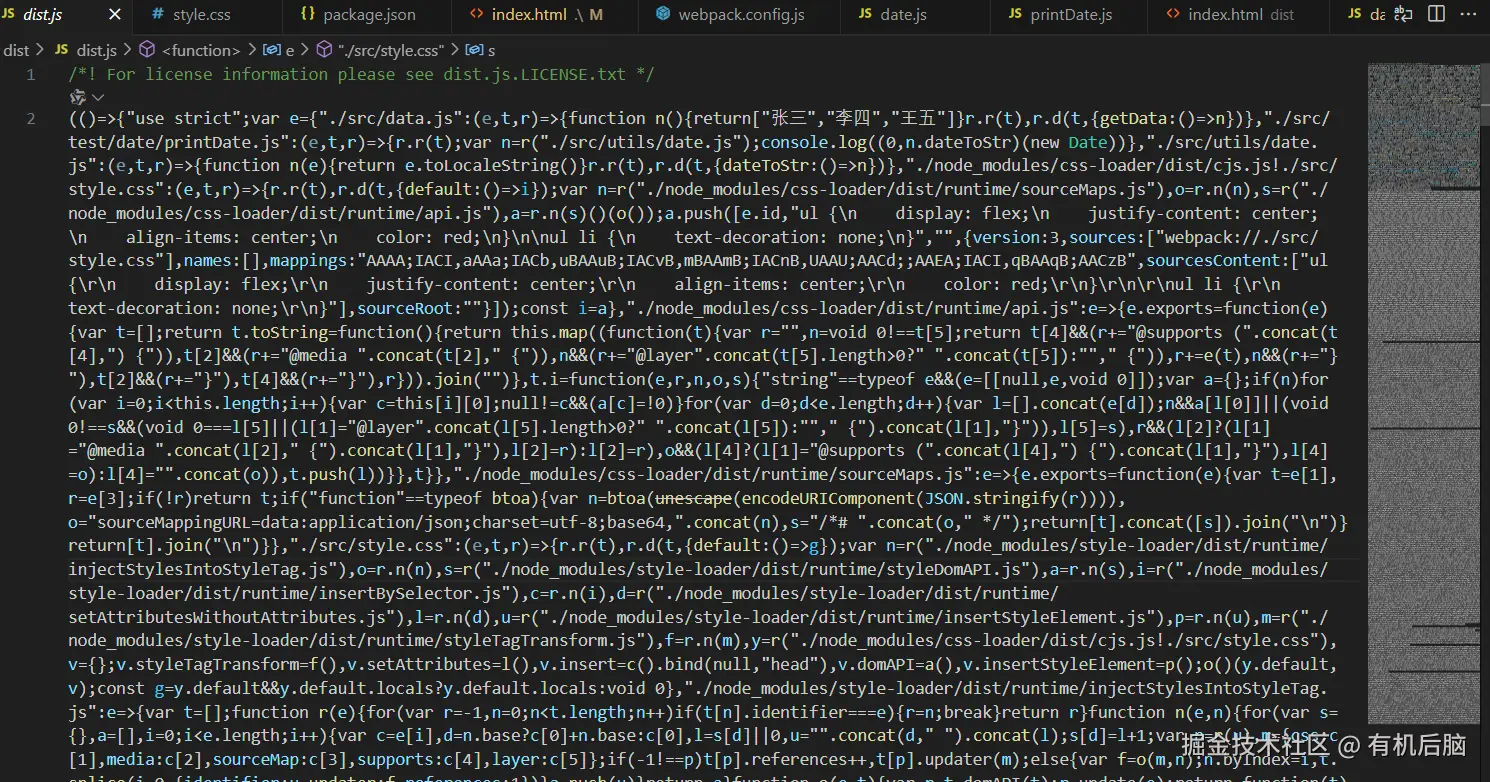Click the HTML icon on index.html dist tab

pos(1172,14)
